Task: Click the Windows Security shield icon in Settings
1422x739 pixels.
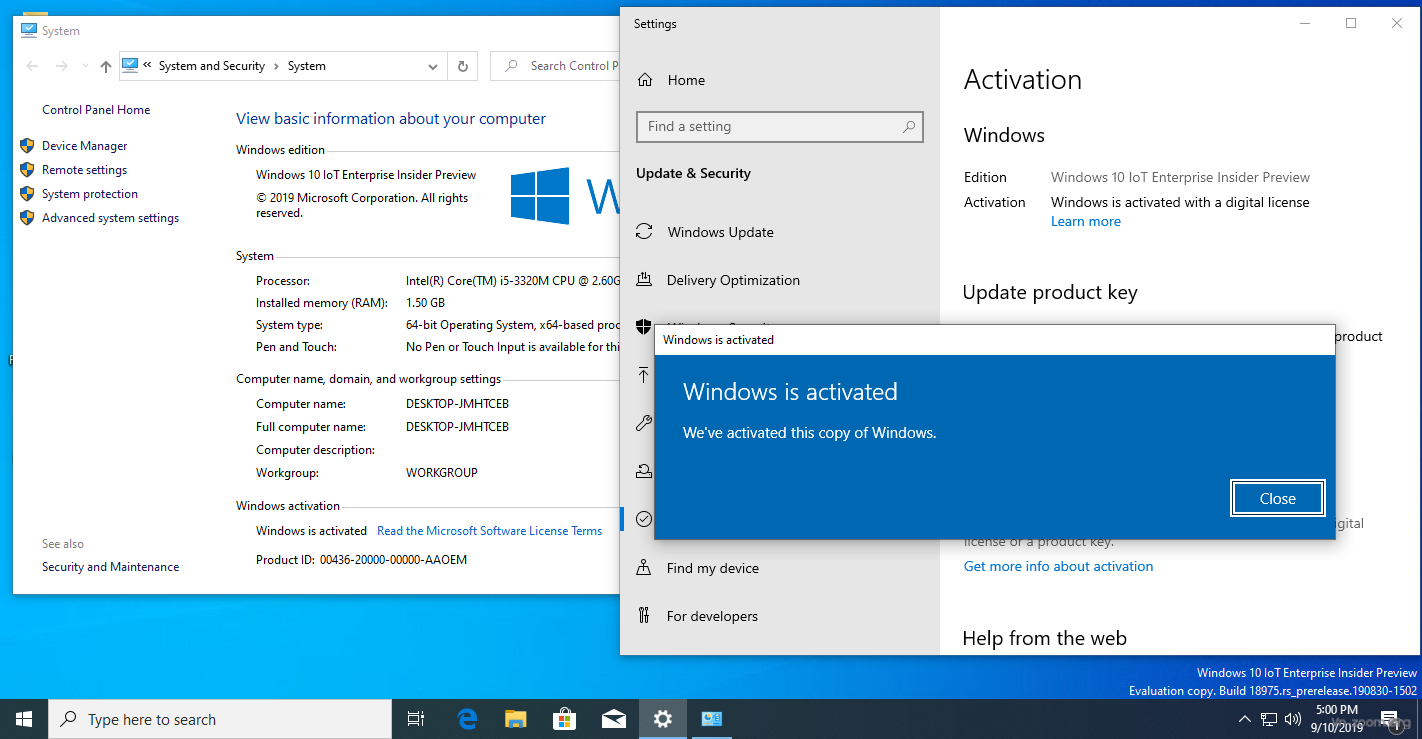Action: (x=644, y=327)
